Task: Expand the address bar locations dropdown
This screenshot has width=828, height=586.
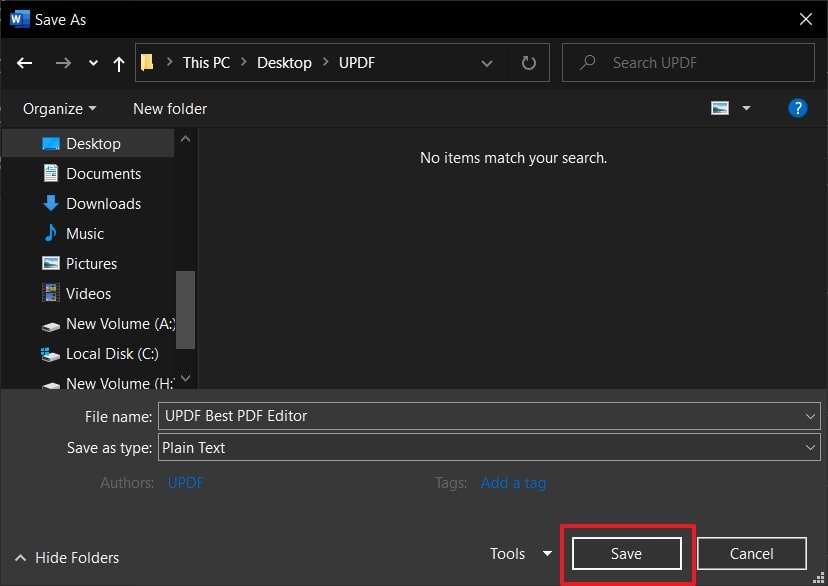Action: click(x=487, y=62)
